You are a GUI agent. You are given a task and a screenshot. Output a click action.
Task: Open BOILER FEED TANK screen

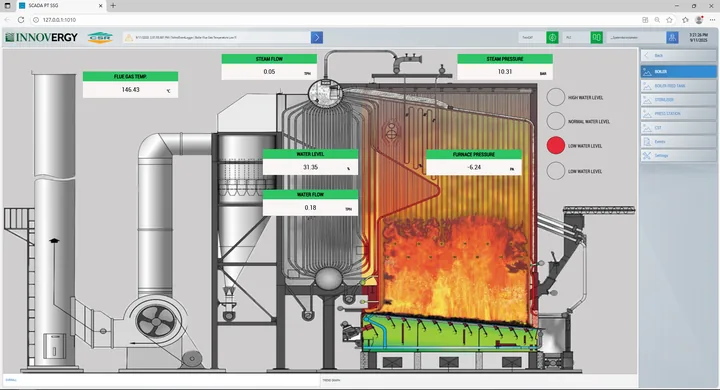[678, 86]
